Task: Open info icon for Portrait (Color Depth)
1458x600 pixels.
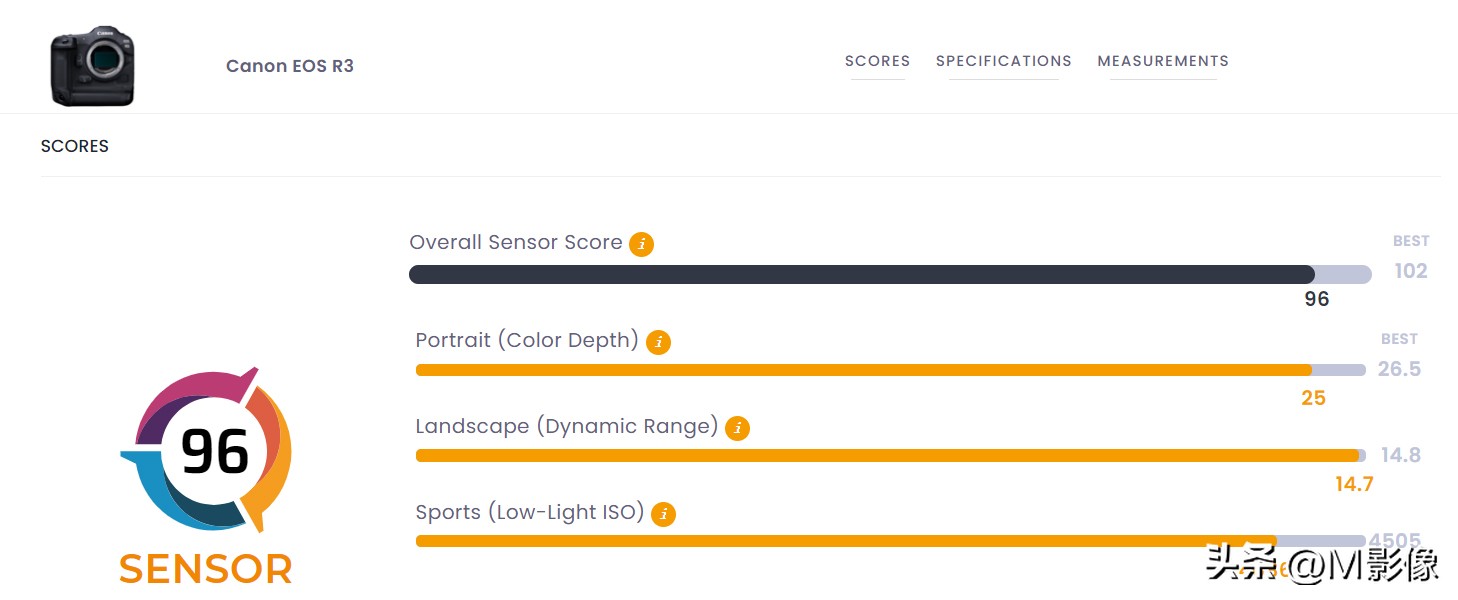Action: [x=658, y=342]
